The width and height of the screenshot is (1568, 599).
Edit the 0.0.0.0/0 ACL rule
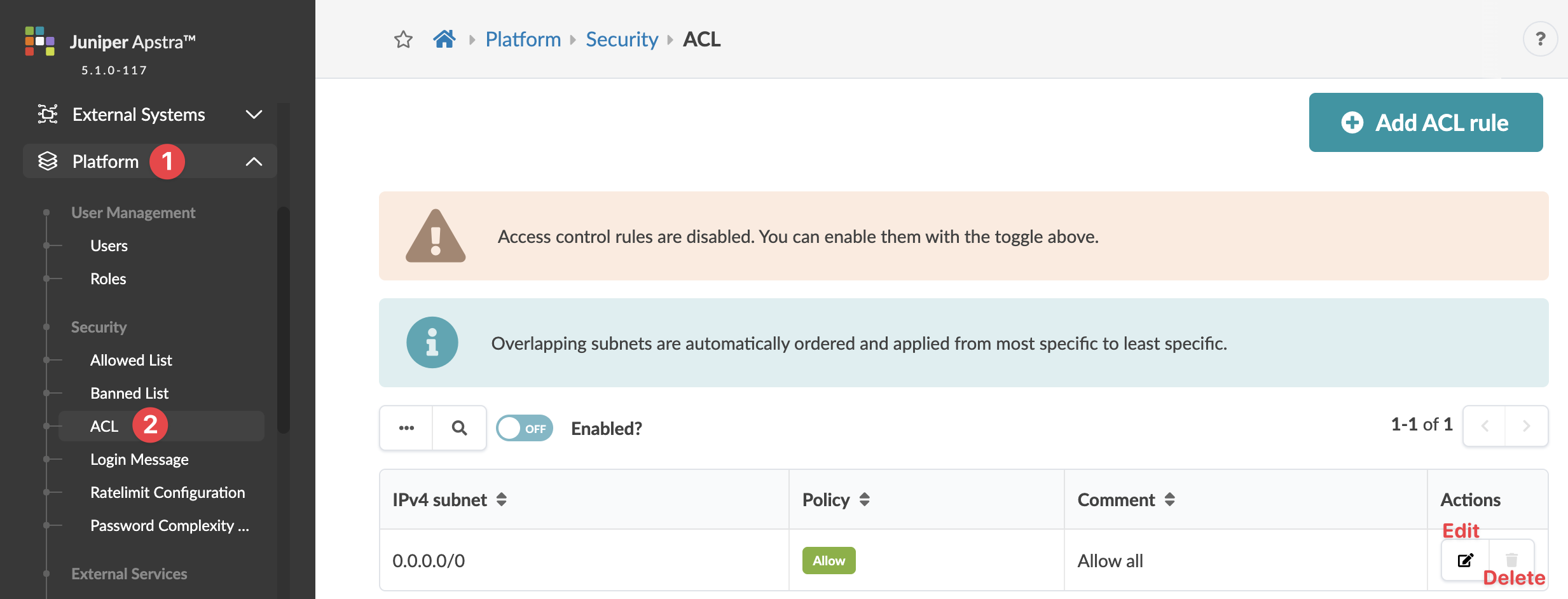[x=1465, y=560]
